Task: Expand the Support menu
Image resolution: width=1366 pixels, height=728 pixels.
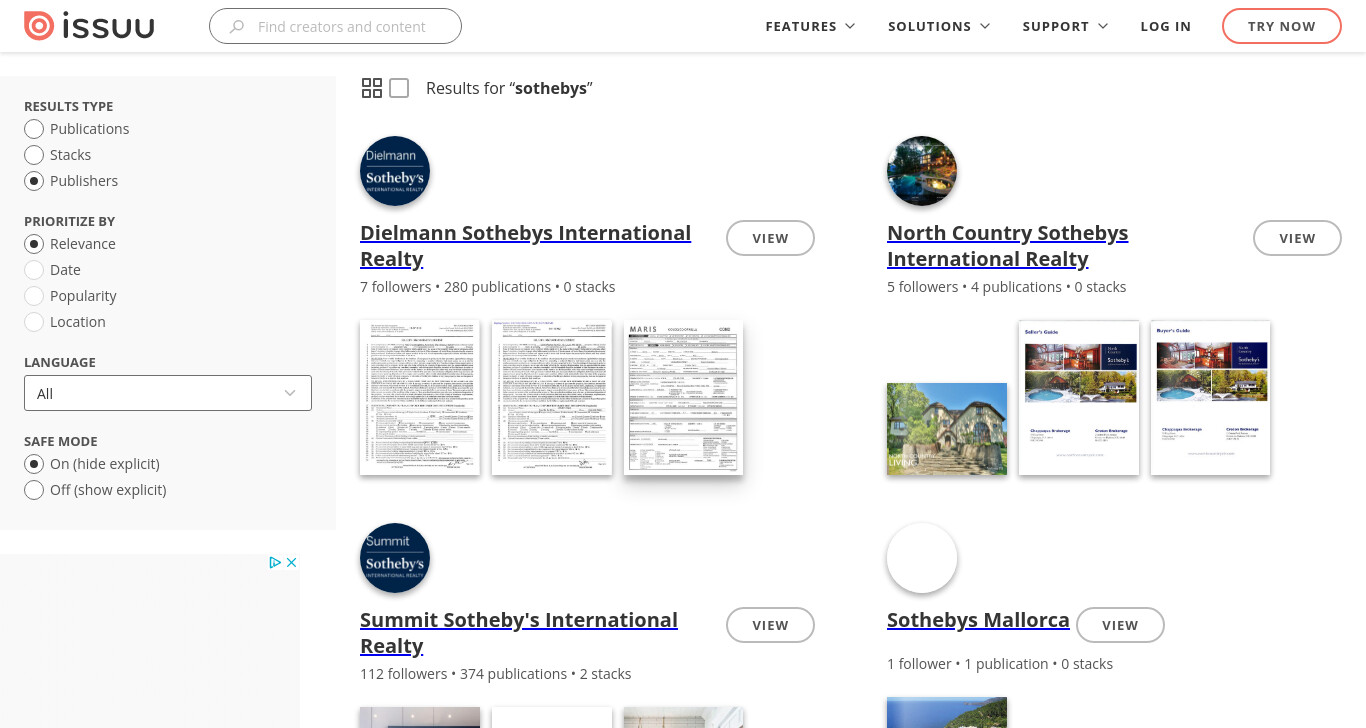Action: (x=1065, y=27)
